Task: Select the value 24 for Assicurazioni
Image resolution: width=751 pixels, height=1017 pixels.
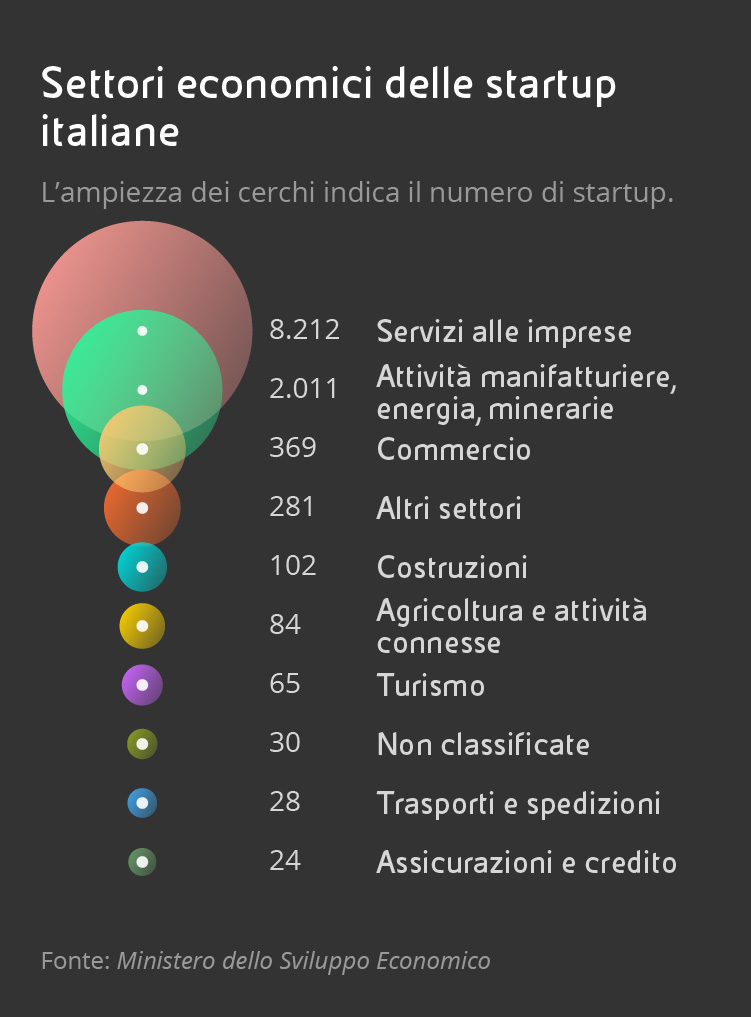Action: point(285,860)
